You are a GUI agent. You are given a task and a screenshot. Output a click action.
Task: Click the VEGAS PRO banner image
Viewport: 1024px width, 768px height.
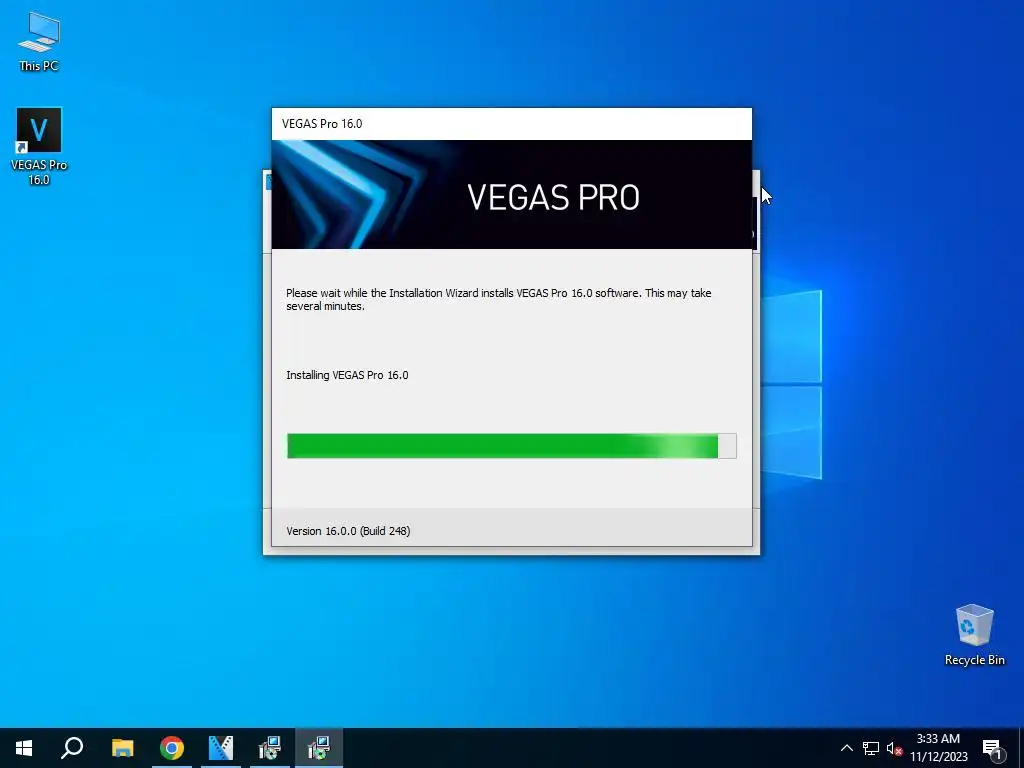pos(511,195)
